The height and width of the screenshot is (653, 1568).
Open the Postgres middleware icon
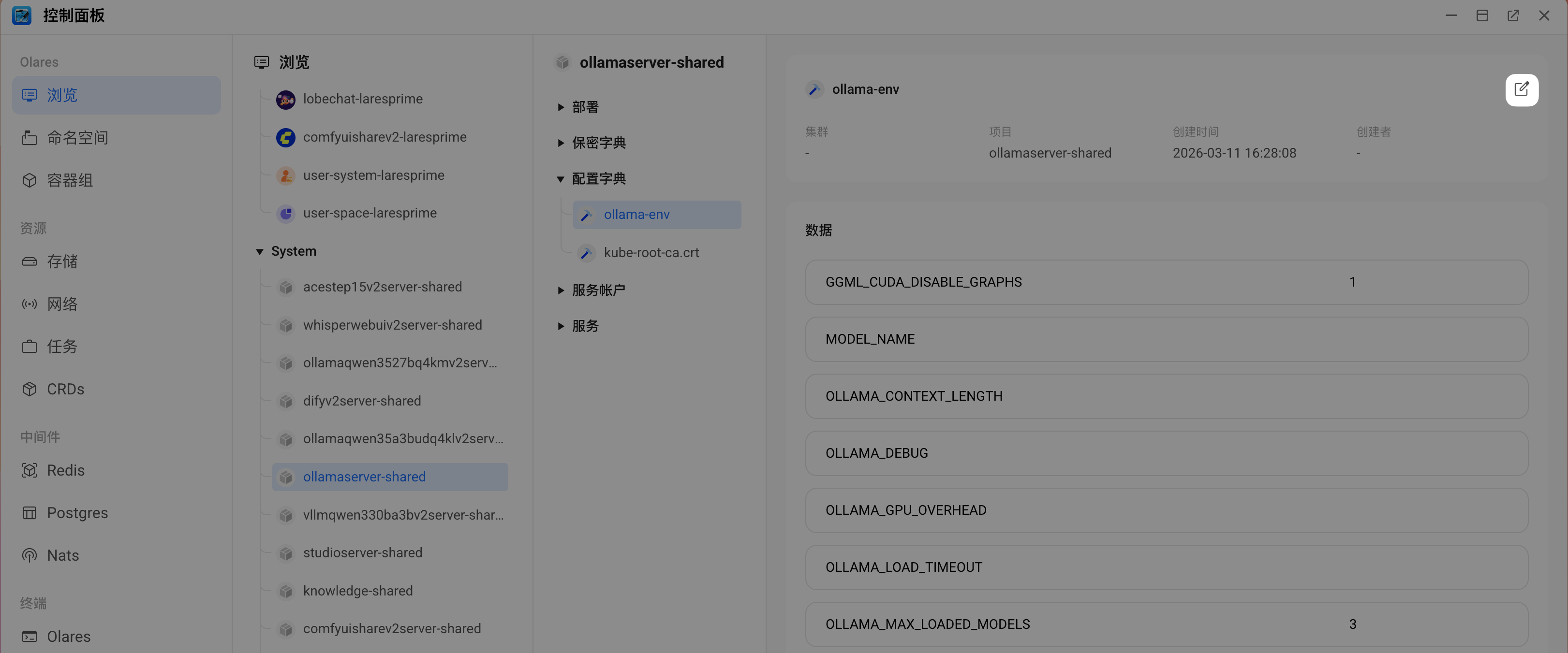pyautogui.click(x=30, y=512)
